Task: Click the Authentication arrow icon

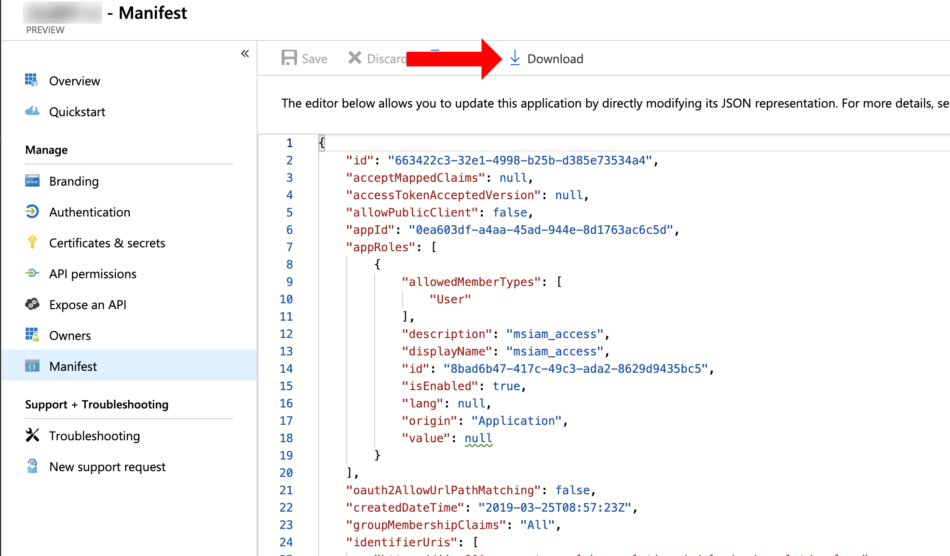Action: 32,211
